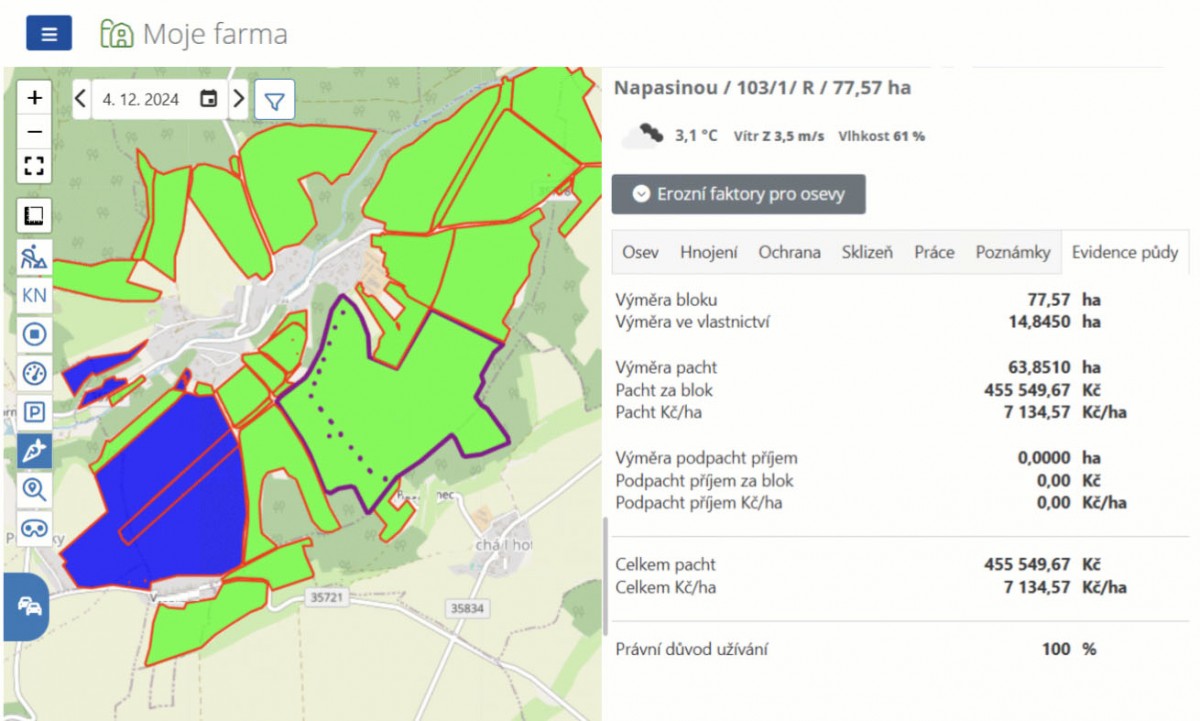Go to next date with right arrow

[239, 99]
